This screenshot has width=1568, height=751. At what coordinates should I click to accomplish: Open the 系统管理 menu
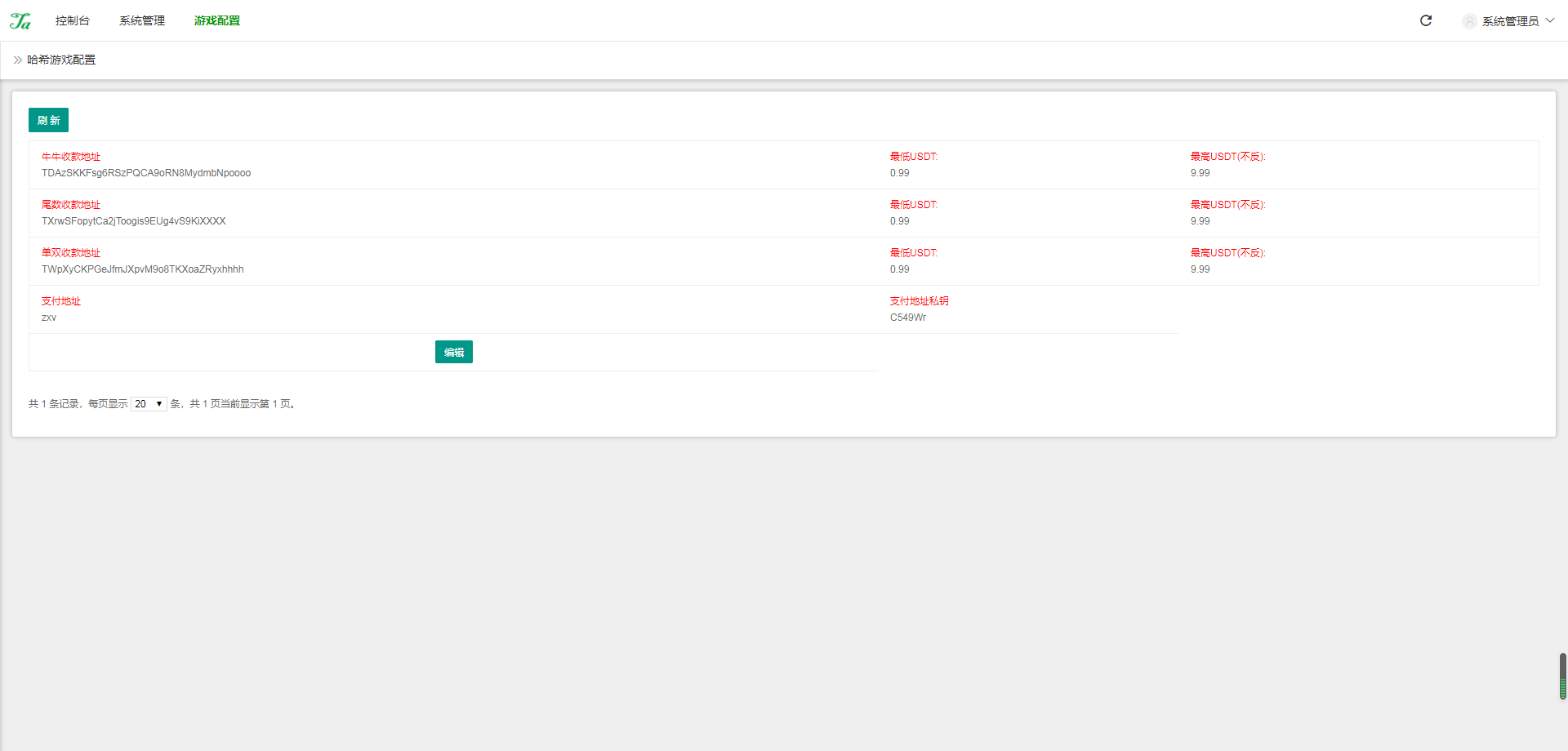tap(142, 20)
